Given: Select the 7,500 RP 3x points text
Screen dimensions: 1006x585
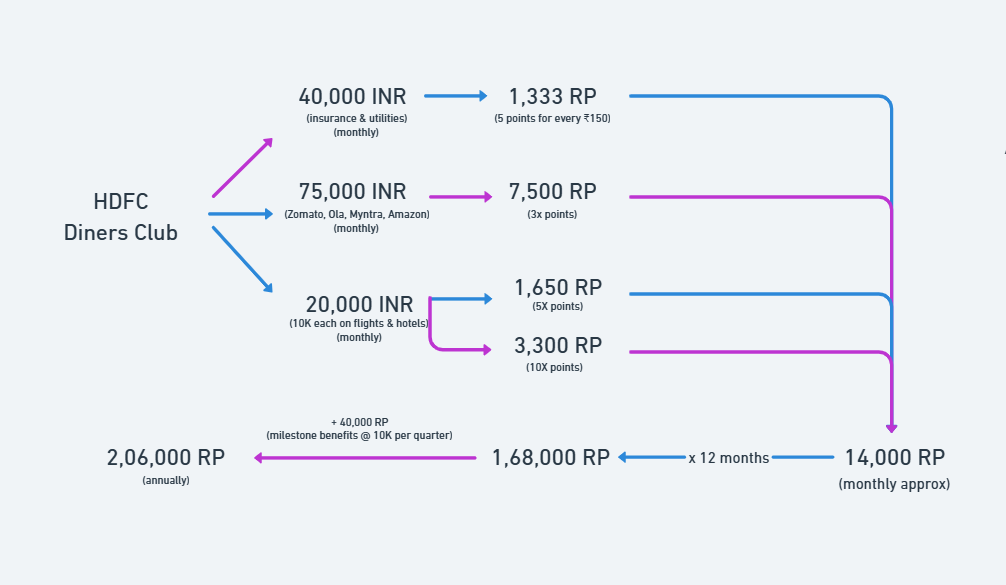Looking at the screenshot, I should point(552,192).
